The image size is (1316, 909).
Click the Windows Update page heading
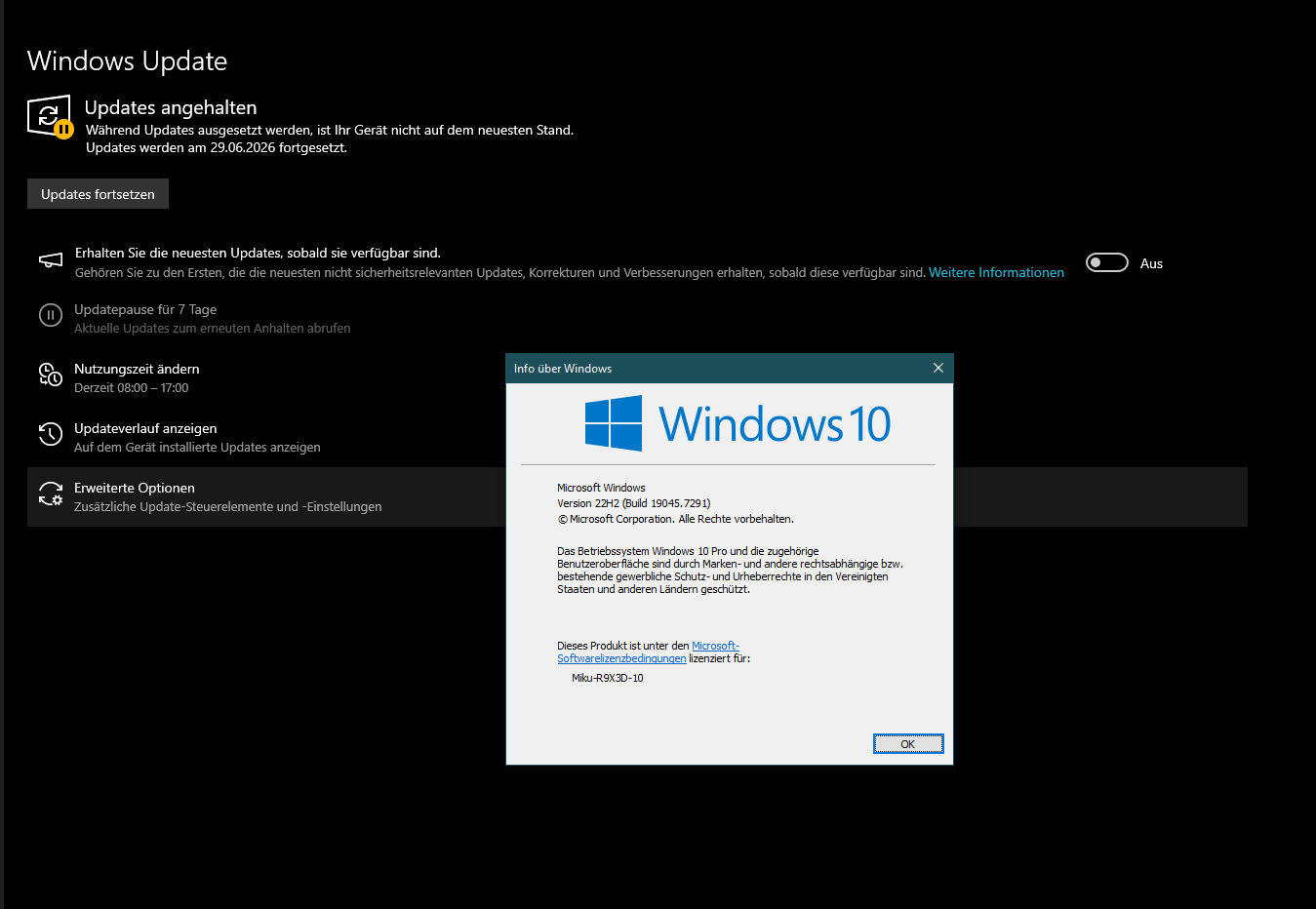(127, 60)
